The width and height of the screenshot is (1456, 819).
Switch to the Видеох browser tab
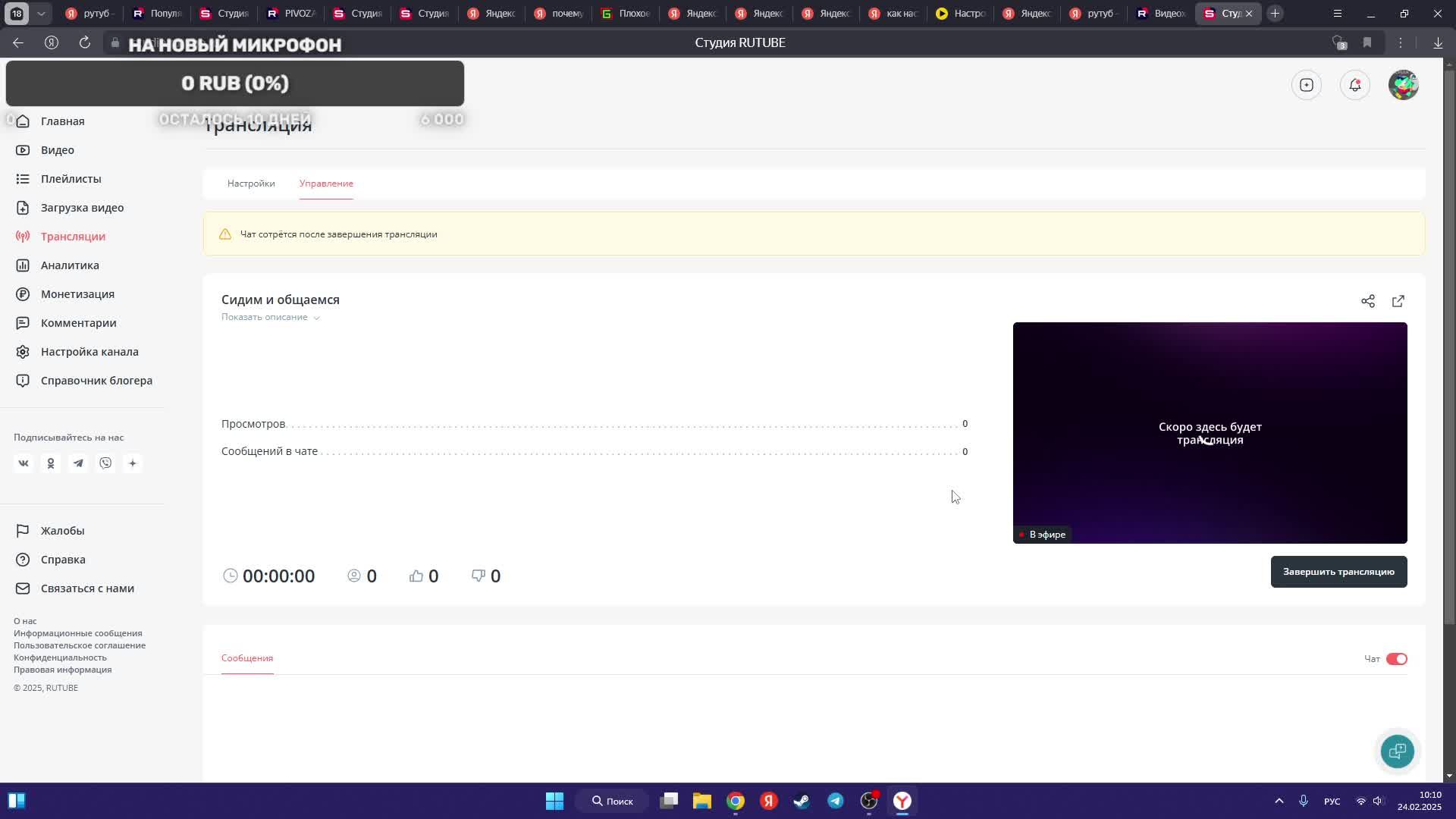(x=1160, y=14)
